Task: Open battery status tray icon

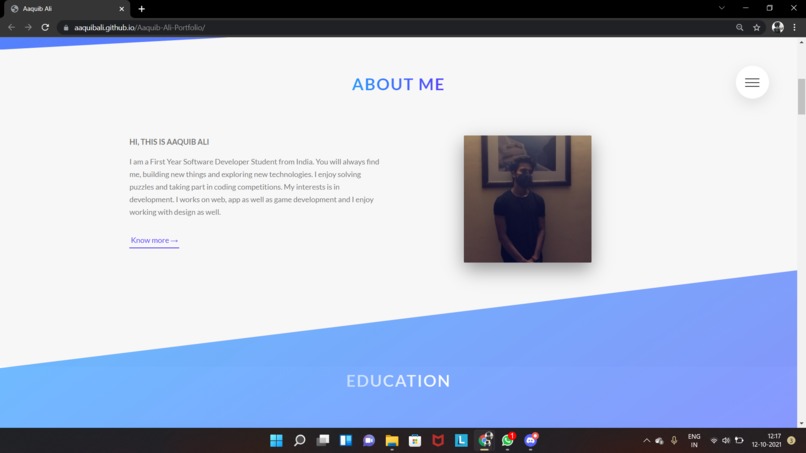Action: 739,441
